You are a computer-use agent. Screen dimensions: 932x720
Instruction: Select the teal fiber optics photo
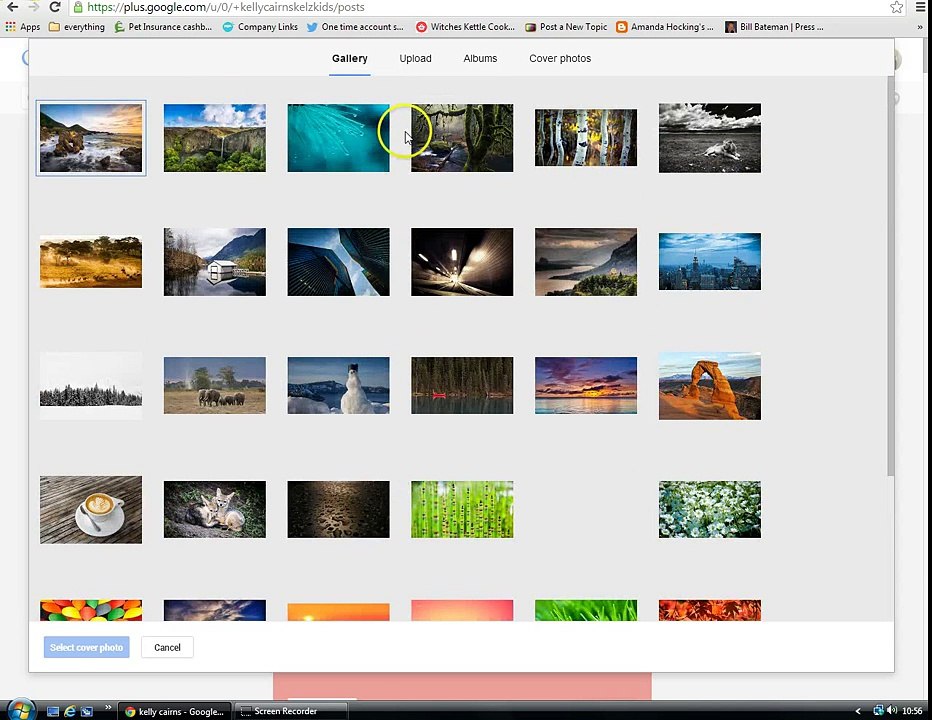(338, 138)
